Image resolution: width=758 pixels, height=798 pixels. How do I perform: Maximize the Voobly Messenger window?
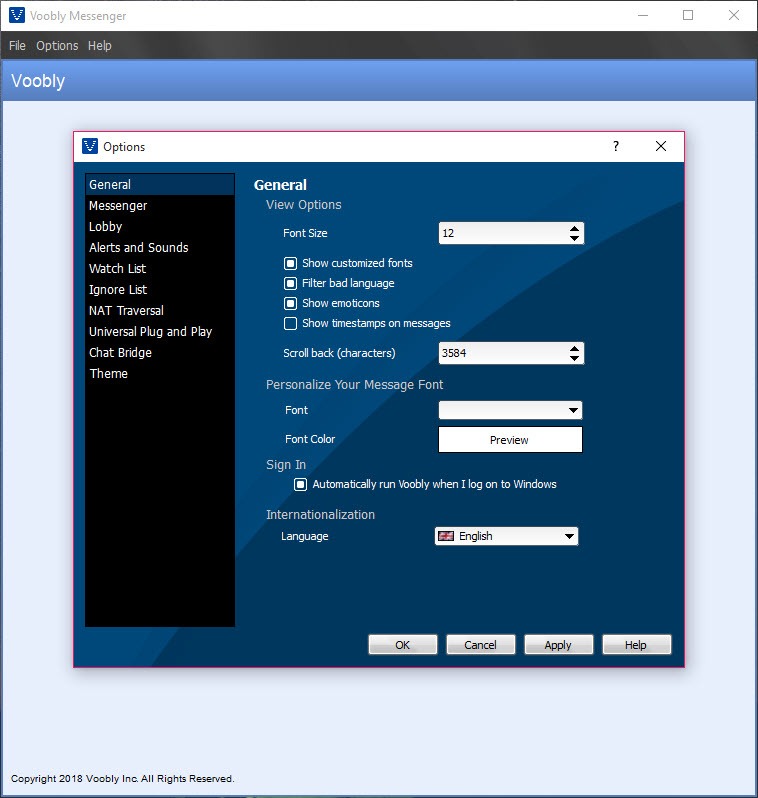point(688,15)
